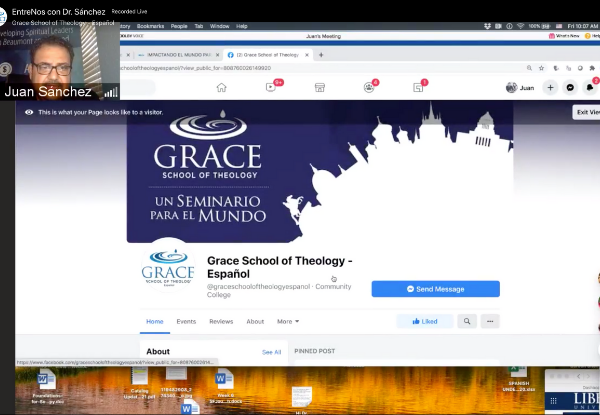Screen dimensions: 600x415
Task: Click the browser address bar URL
Action: coord(196,68)
